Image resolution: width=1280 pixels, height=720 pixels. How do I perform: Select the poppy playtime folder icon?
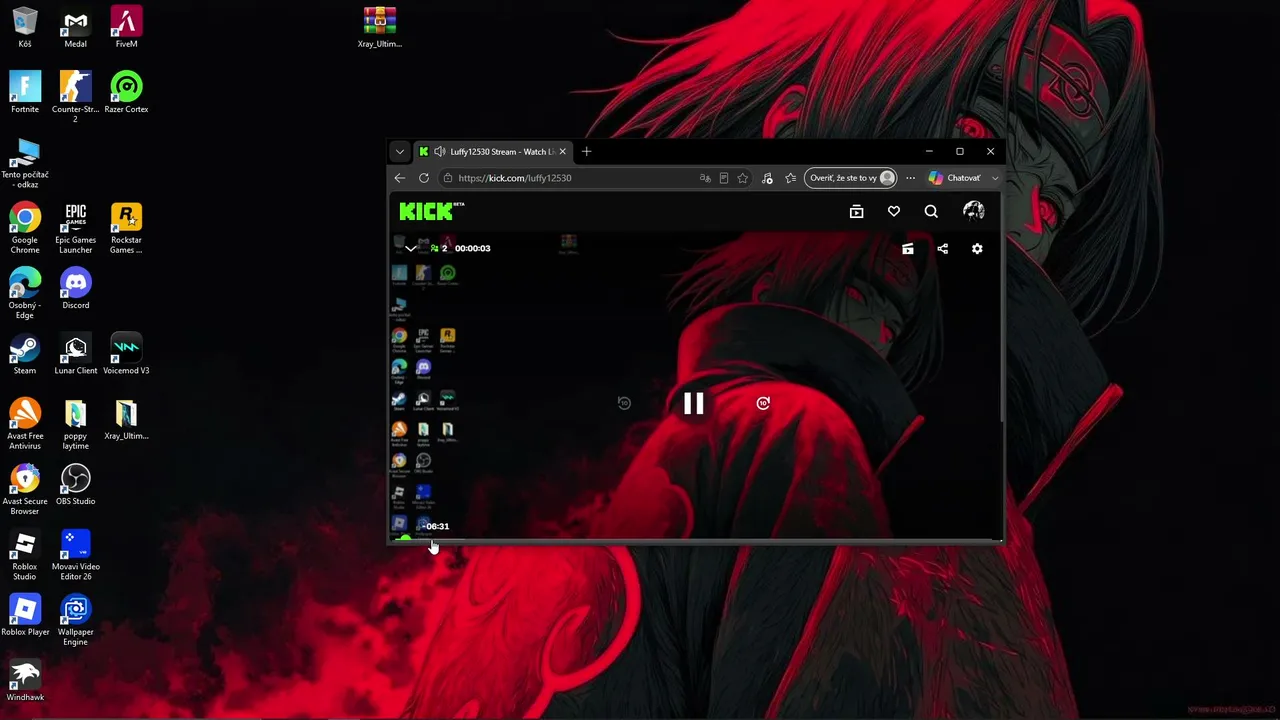tap(76, 424)
